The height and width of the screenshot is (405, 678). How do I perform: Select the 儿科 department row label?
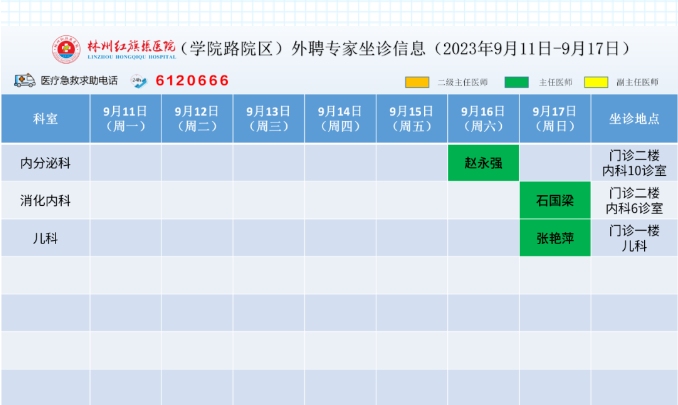pyautogui.click(x=45, y=238)
